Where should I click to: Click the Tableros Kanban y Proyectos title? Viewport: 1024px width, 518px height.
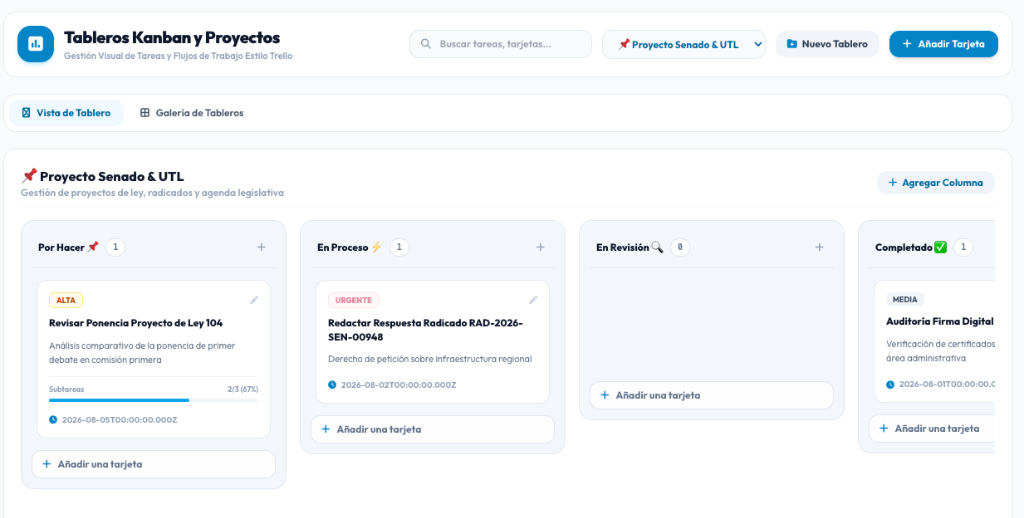pos(172,37)
